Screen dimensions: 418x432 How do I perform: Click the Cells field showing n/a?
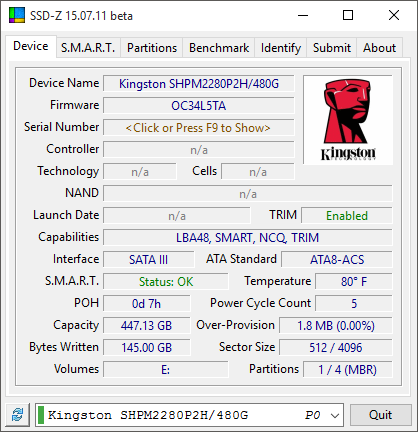(258, 172)
